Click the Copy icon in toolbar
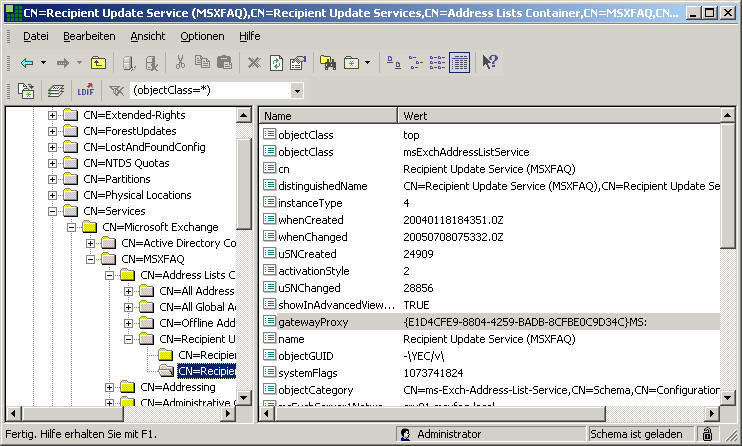Screen dimensions: 742x446 [x=203, y=62]
